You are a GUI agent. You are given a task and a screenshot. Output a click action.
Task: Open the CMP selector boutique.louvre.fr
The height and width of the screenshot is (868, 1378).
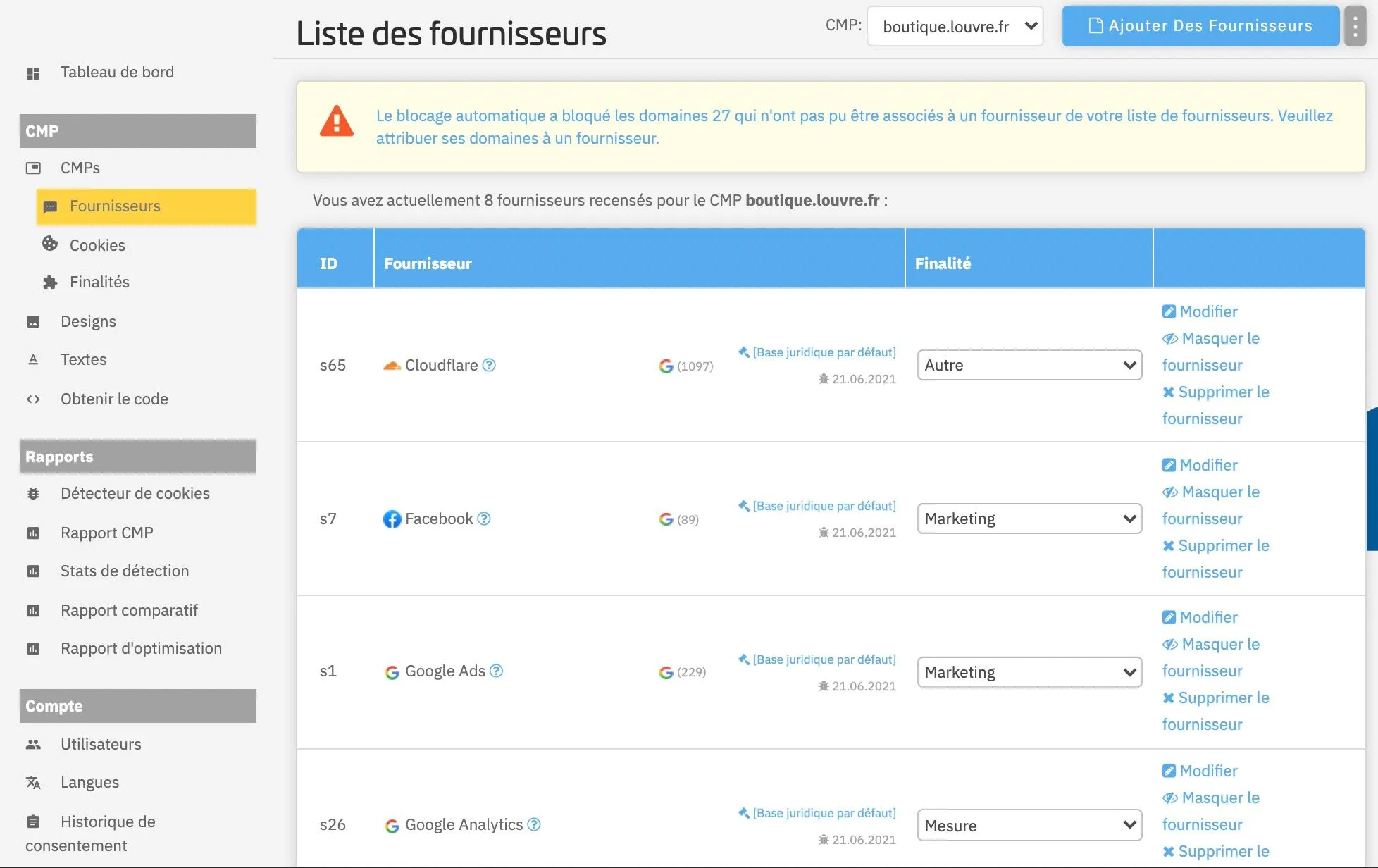(x=955, y=27)
